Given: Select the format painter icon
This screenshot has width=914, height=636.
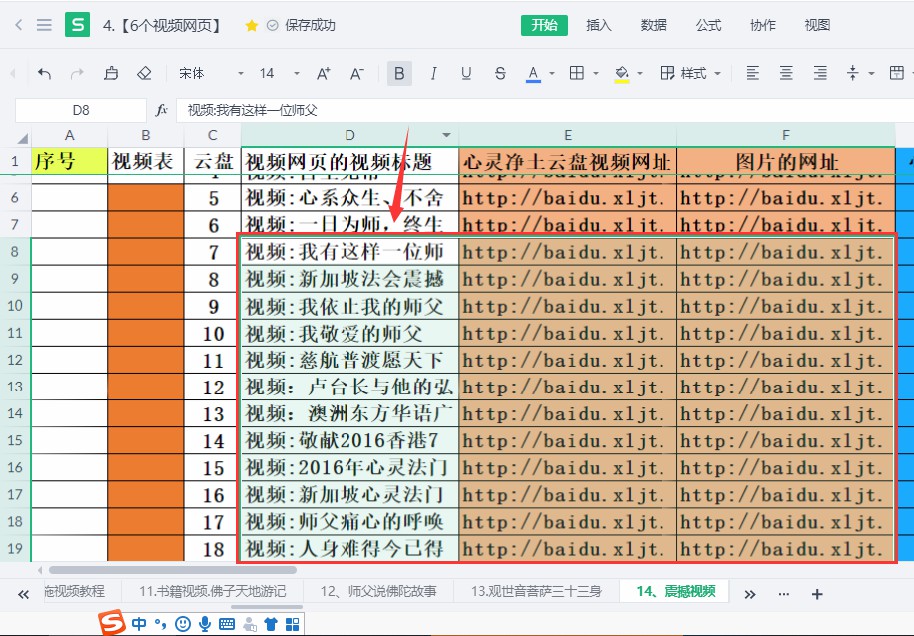Looking at the screenshot, I should (111, 73).
